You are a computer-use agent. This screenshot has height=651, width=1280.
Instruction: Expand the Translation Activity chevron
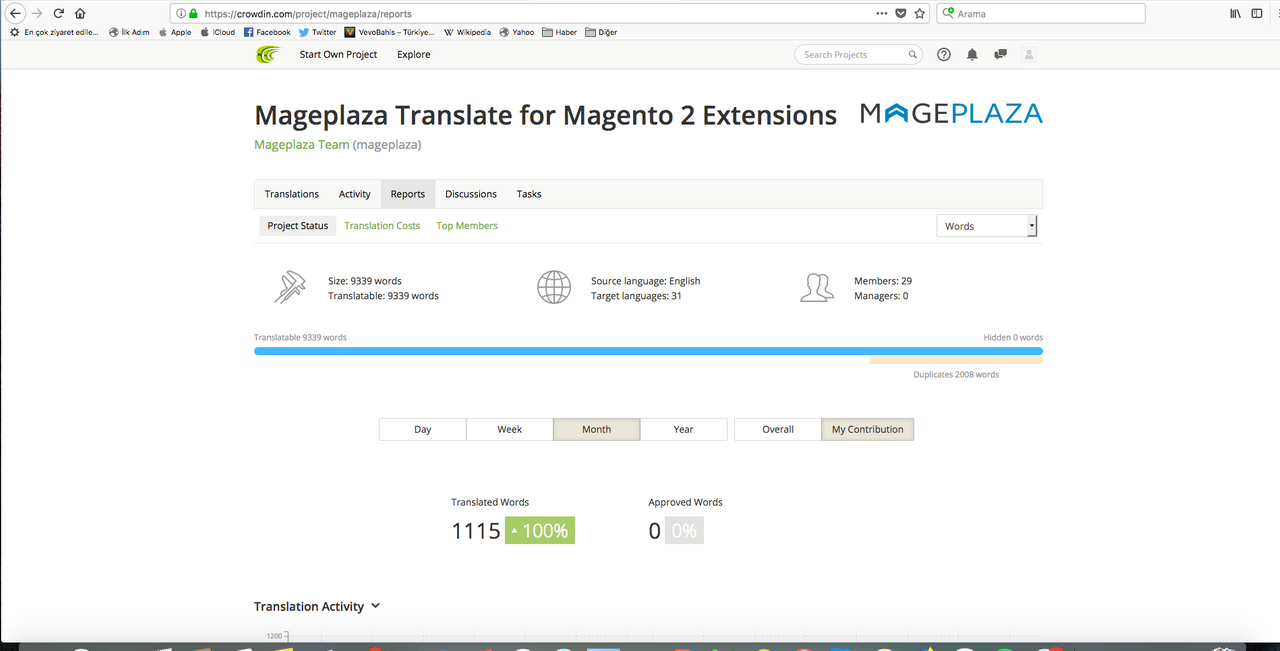(375, 606)
